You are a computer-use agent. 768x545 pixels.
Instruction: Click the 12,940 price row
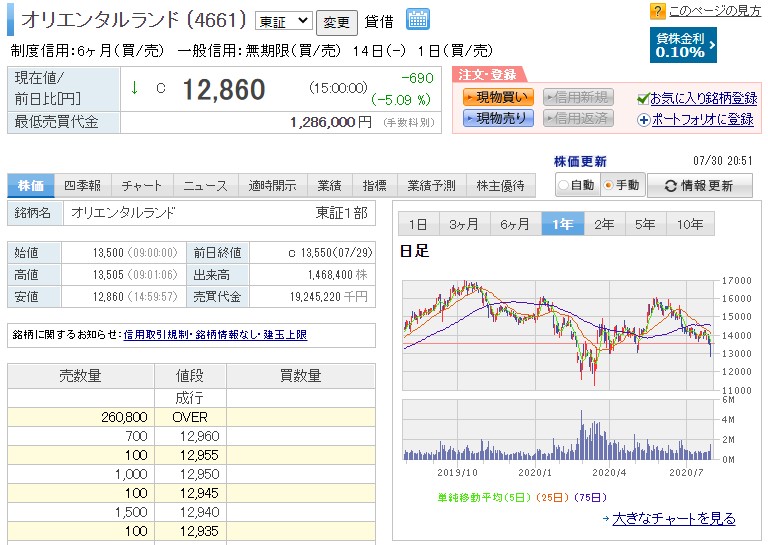pos(192,512)
